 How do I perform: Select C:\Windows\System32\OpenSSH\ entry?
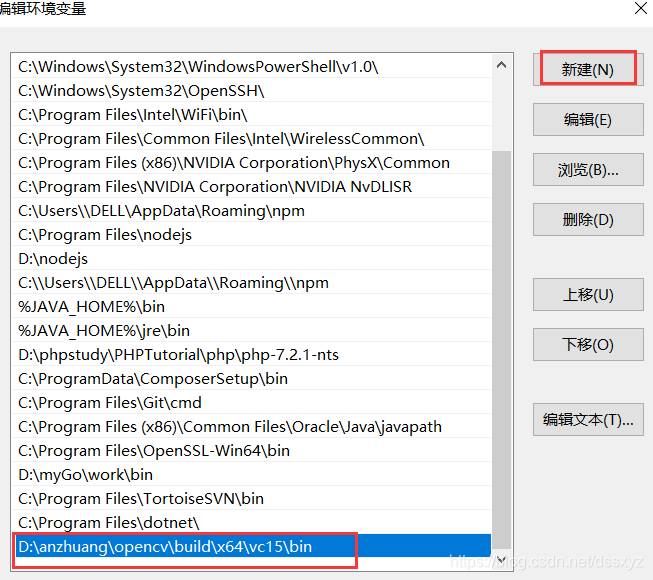click(252, 91)
